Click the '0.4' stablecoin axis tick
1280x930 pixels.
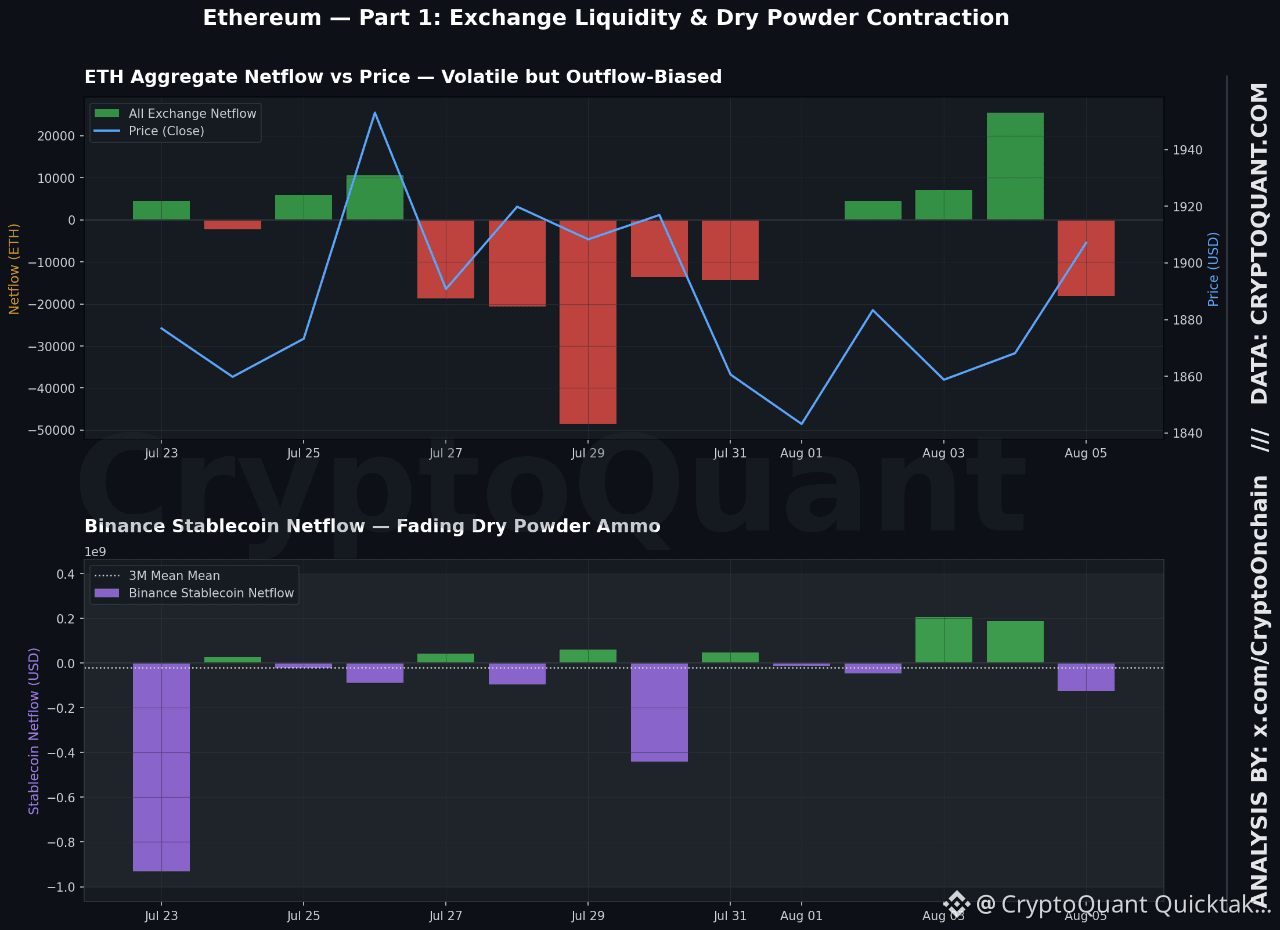[66, 574]
